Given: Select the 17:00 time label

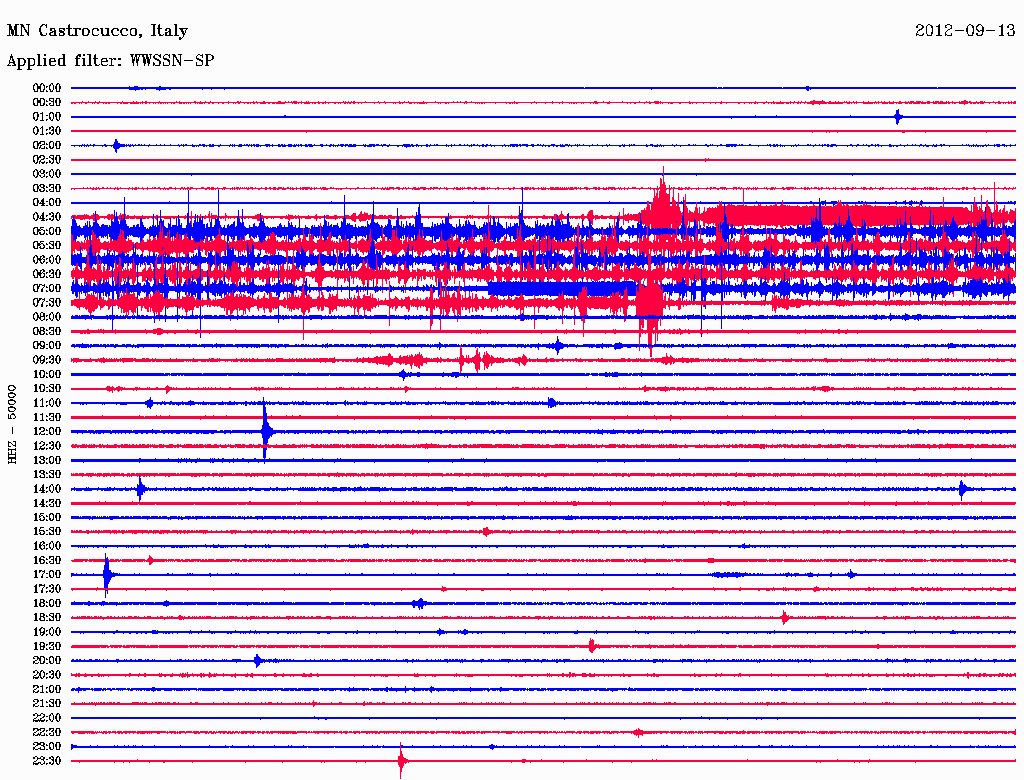Looking at the screenshot, I should (x=47, y=575).
